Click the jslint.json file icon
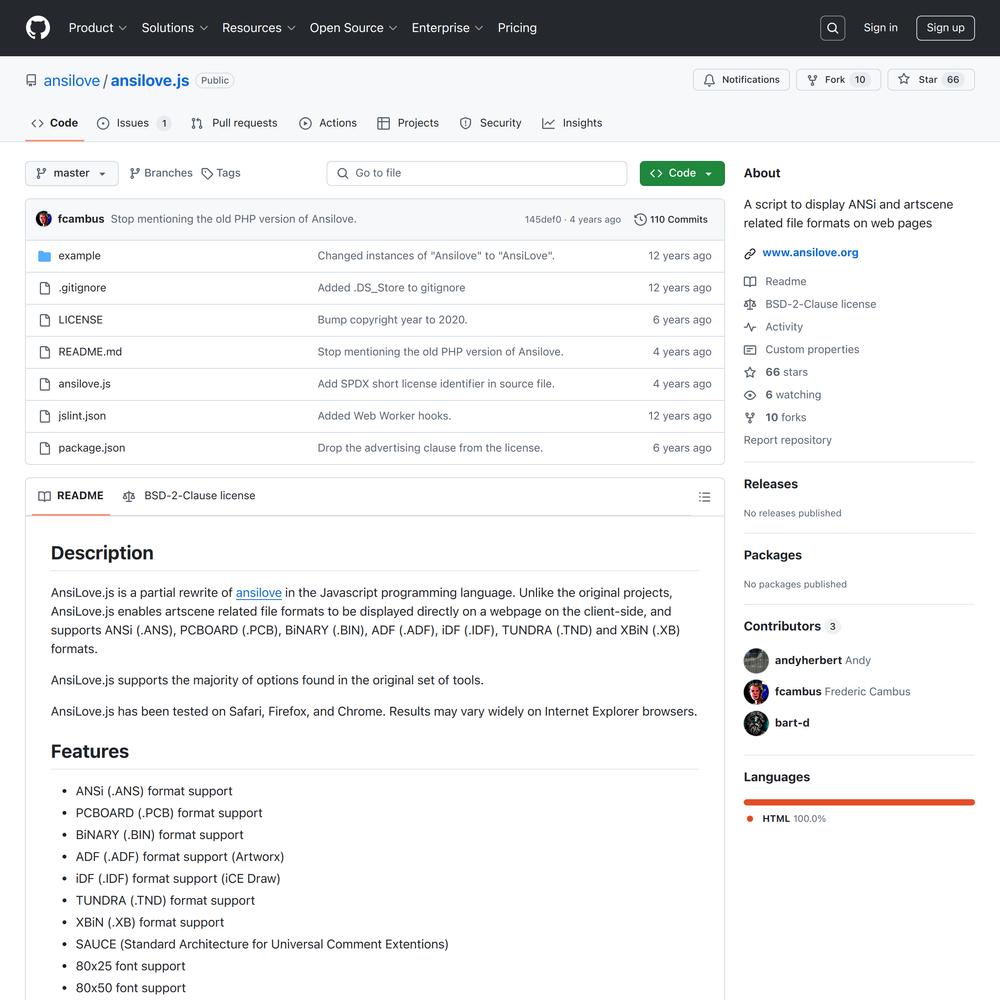Image resolution: width=1000 pixels, height=1000 pixels. tap(45, 416)
